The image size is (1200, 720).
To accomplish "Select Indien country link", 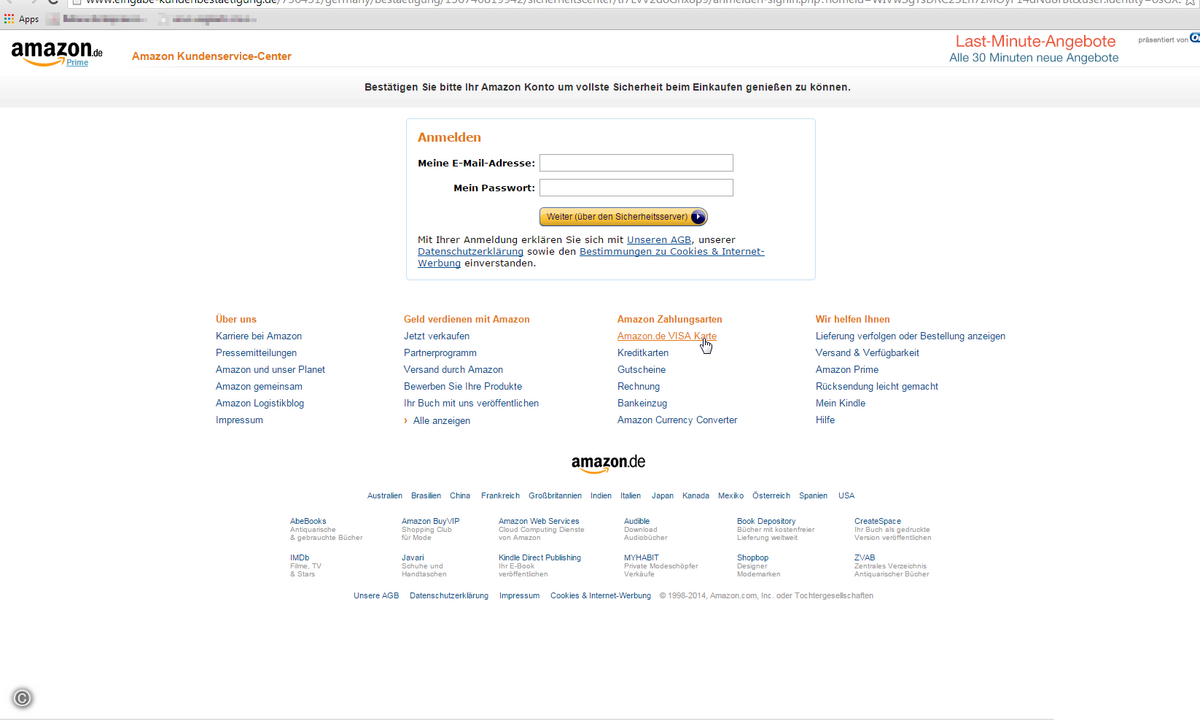I will point(601,496).
